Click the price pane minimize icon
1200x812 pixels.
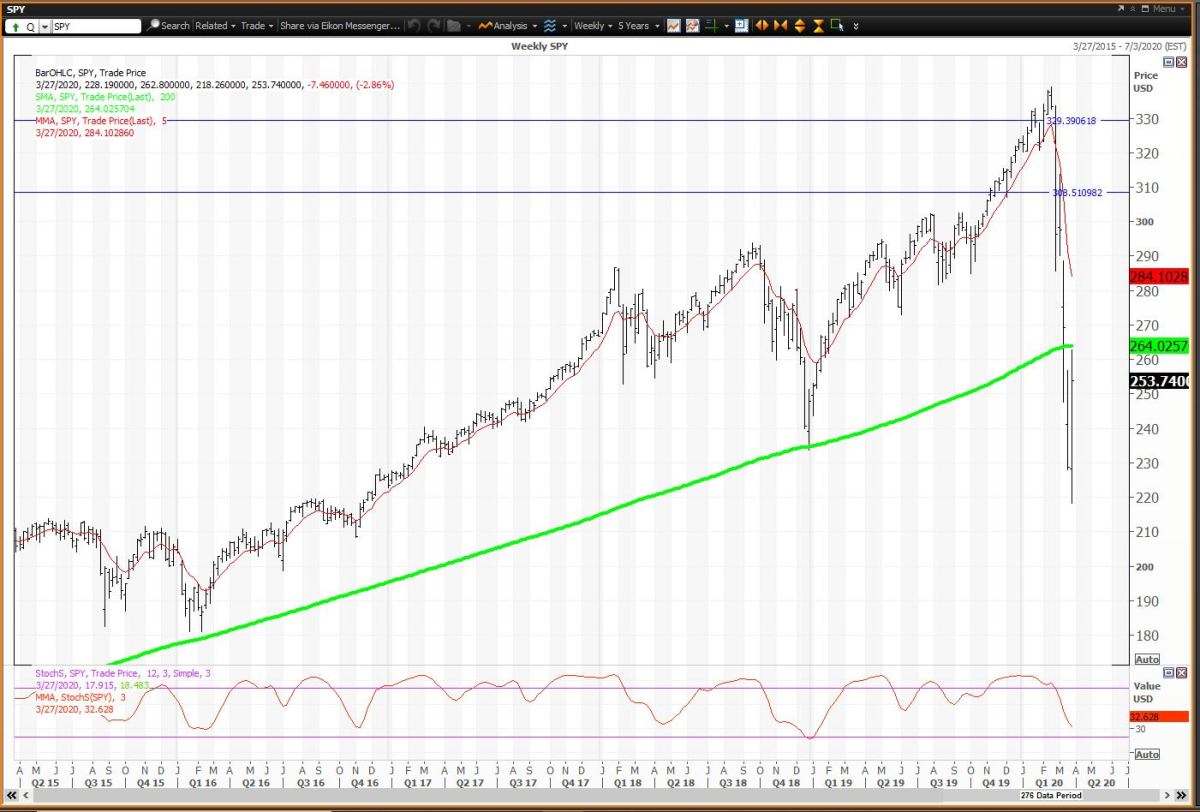tap(1169, 62)
